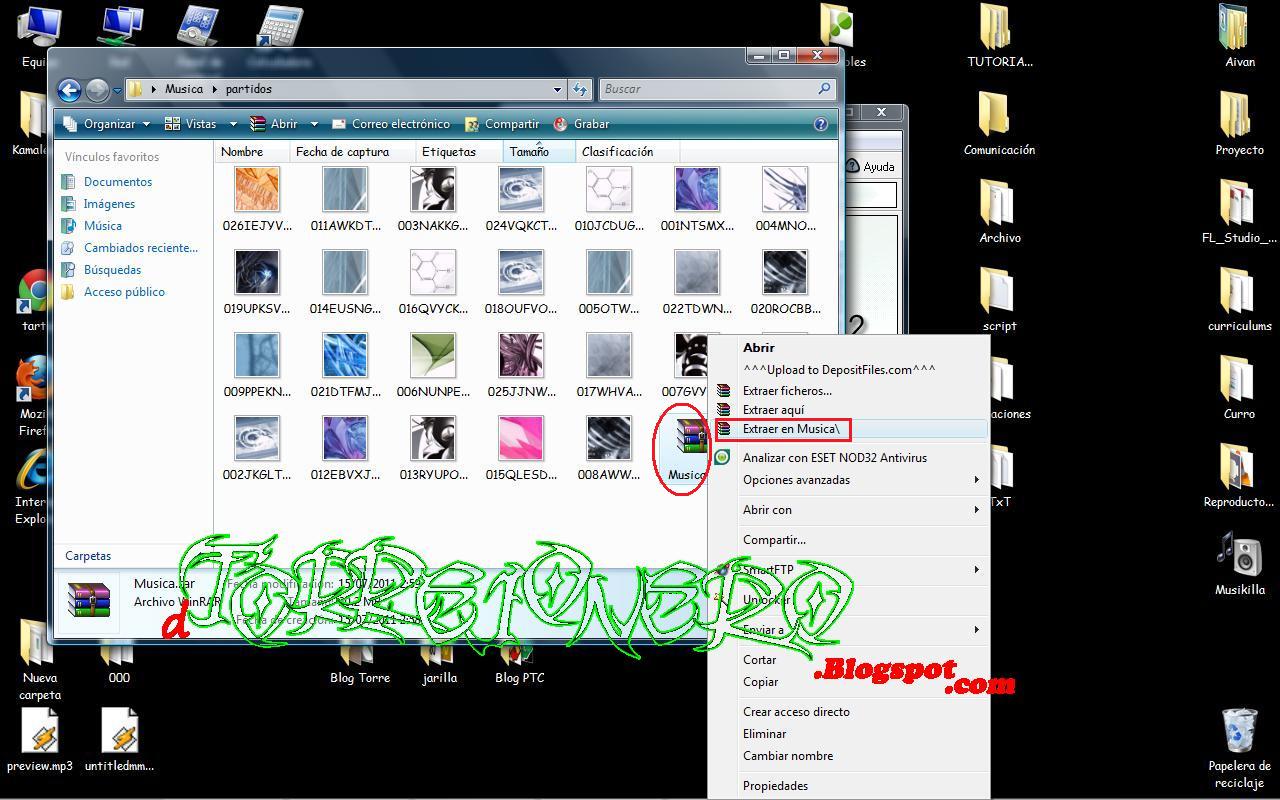
Task: Click the refresh button beside address bar
Action: click(x=580, y=89)
